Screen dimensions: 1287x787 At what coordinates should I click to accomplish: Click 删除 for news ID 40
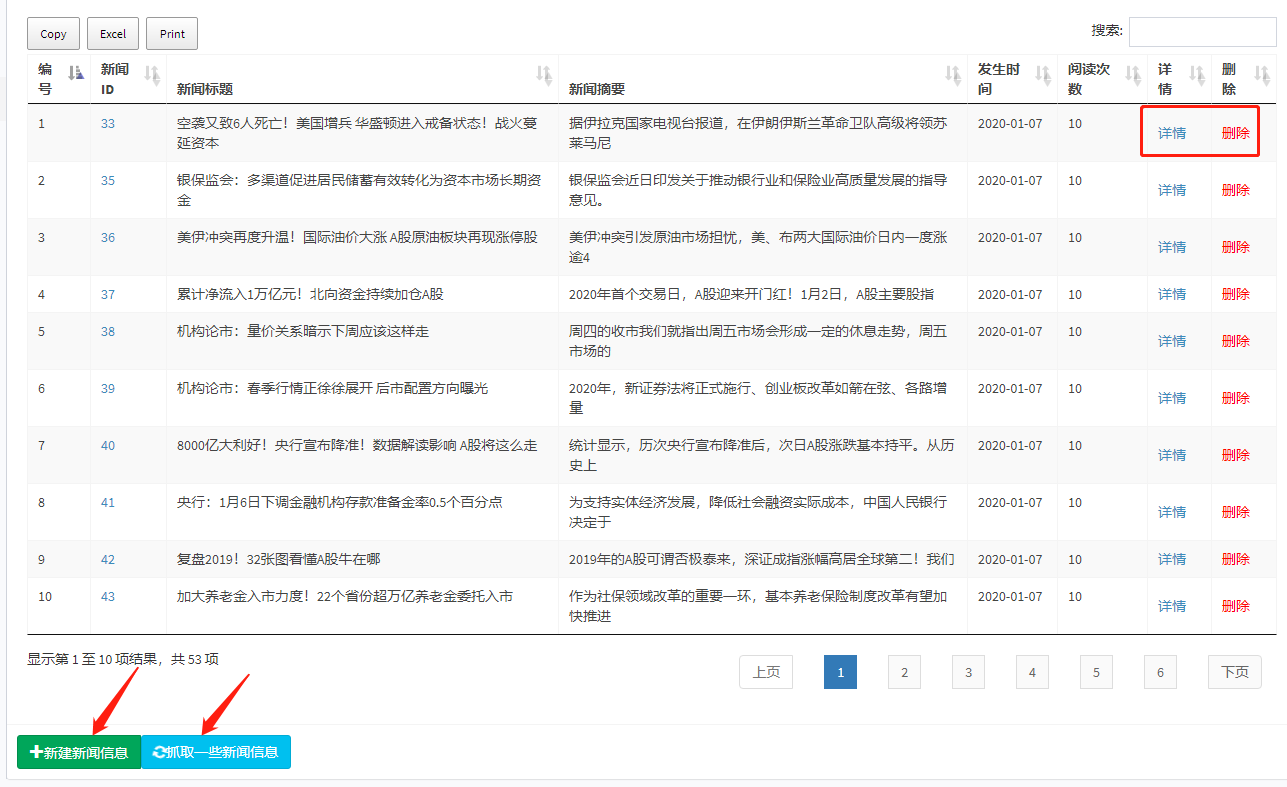[x=1236, y=455]
